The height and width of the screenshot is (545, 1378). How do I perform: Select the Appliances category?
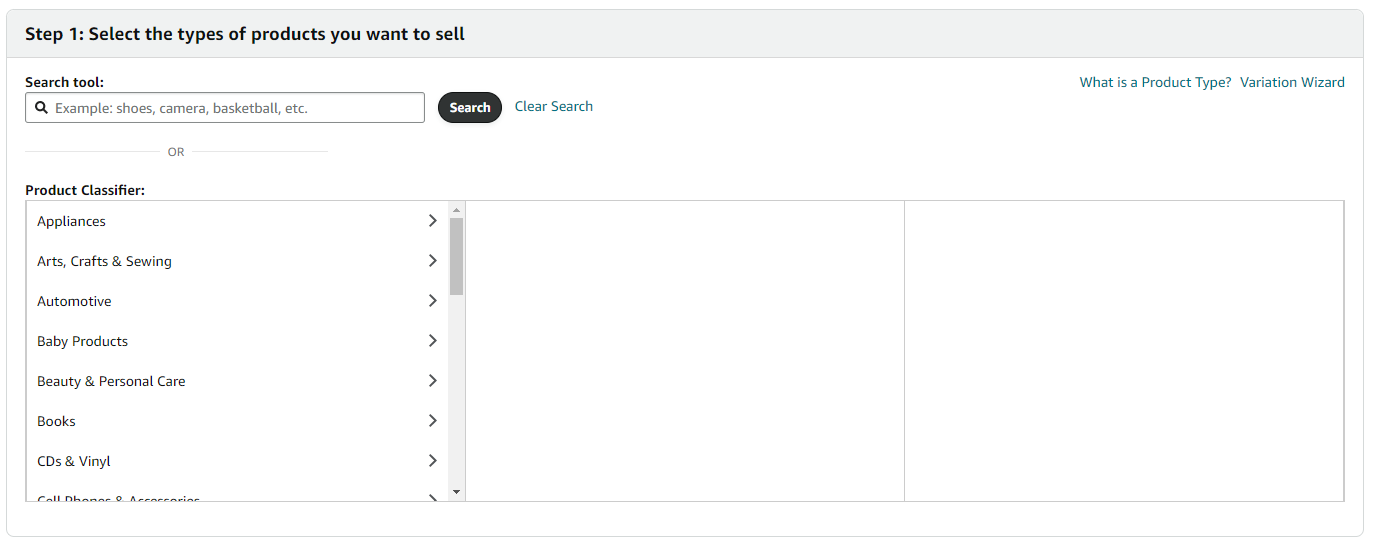pos(71,221)
